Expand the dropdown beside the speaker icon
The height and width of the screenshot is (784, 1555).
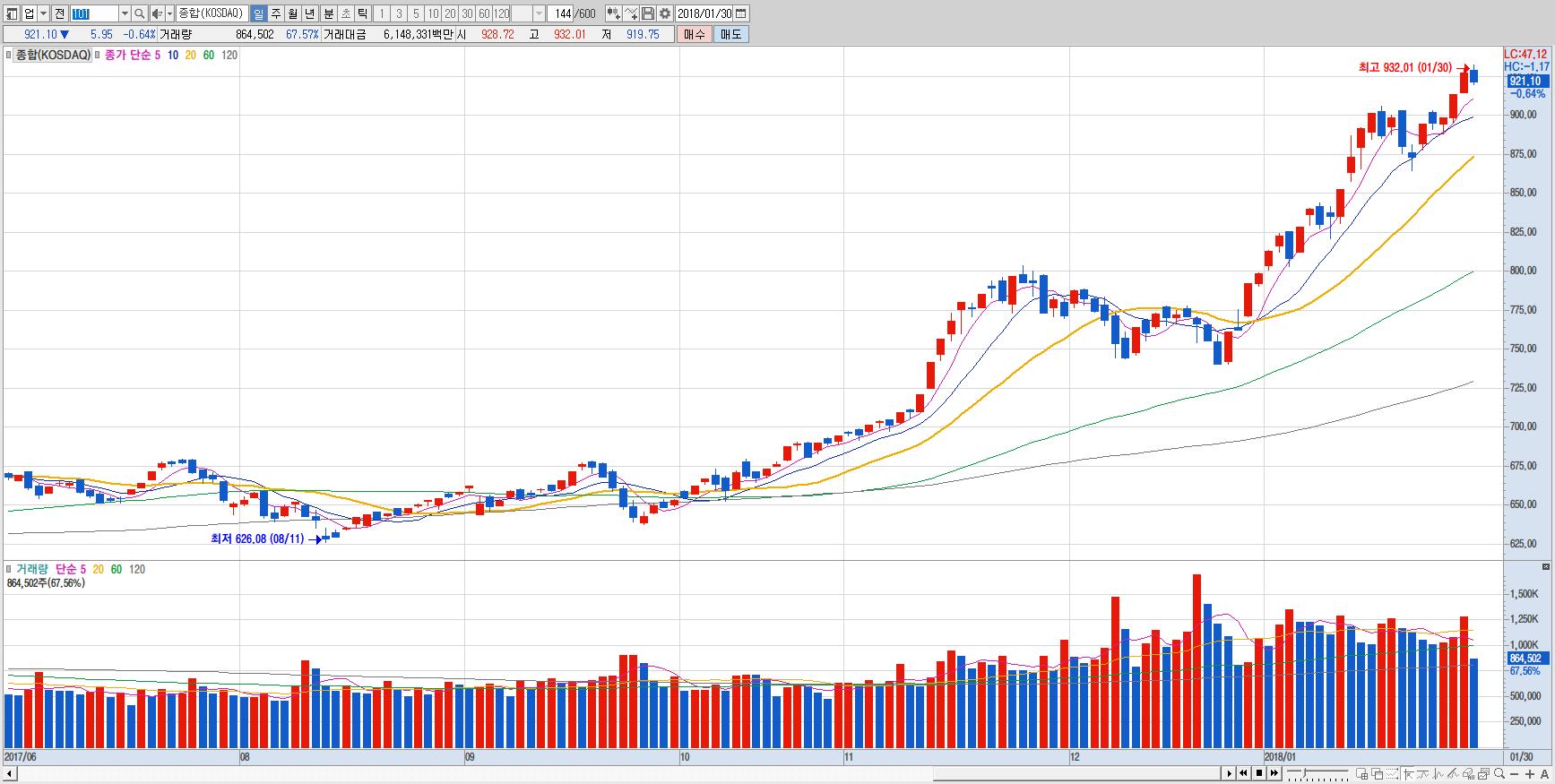(168, 13)
